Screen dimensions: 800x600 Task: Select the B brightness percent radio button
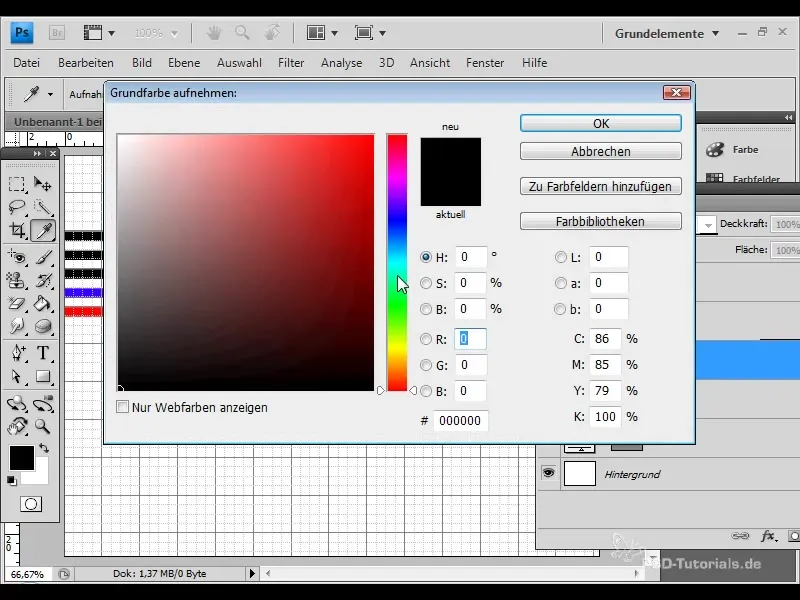click(426, 309)
